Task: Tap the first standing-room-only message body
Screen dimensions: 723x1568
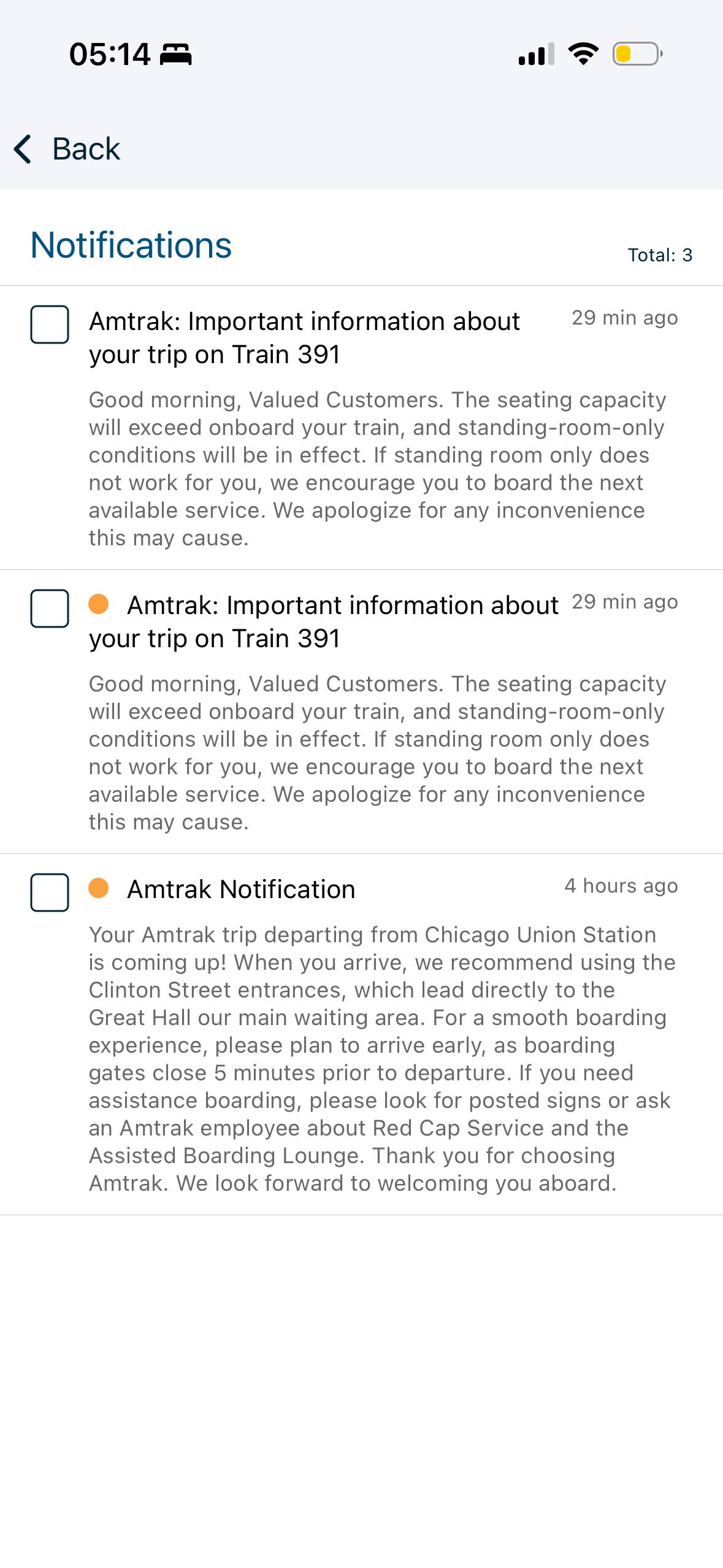Action: tap(377, 469)
